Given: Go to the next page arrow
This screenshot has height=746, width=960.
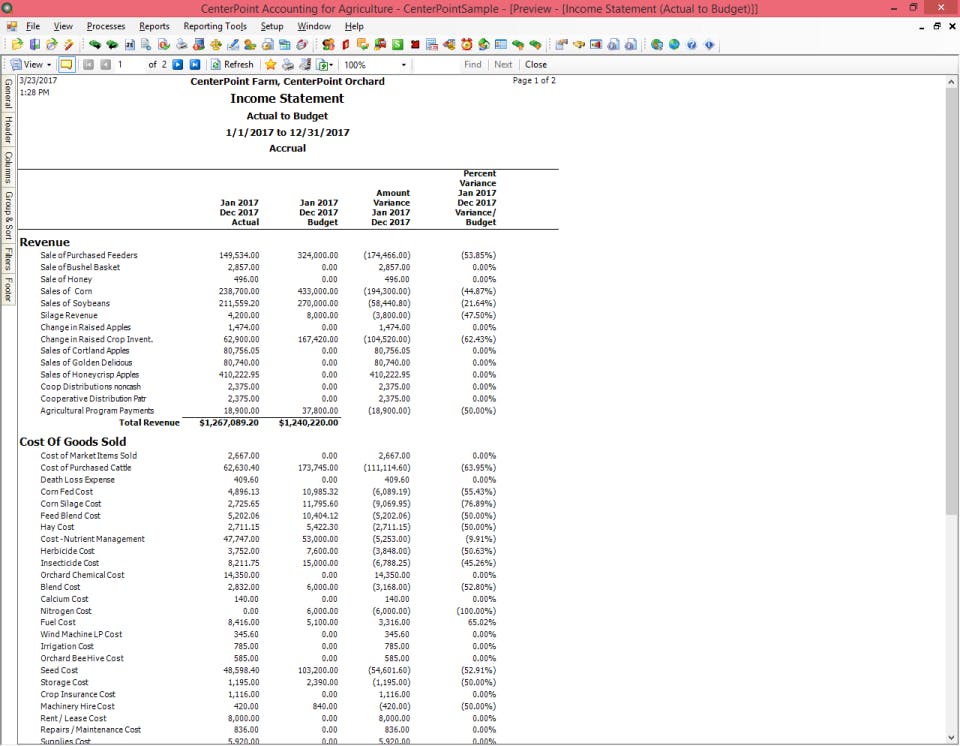Looking at the screenshot, I should click(175, 64).
